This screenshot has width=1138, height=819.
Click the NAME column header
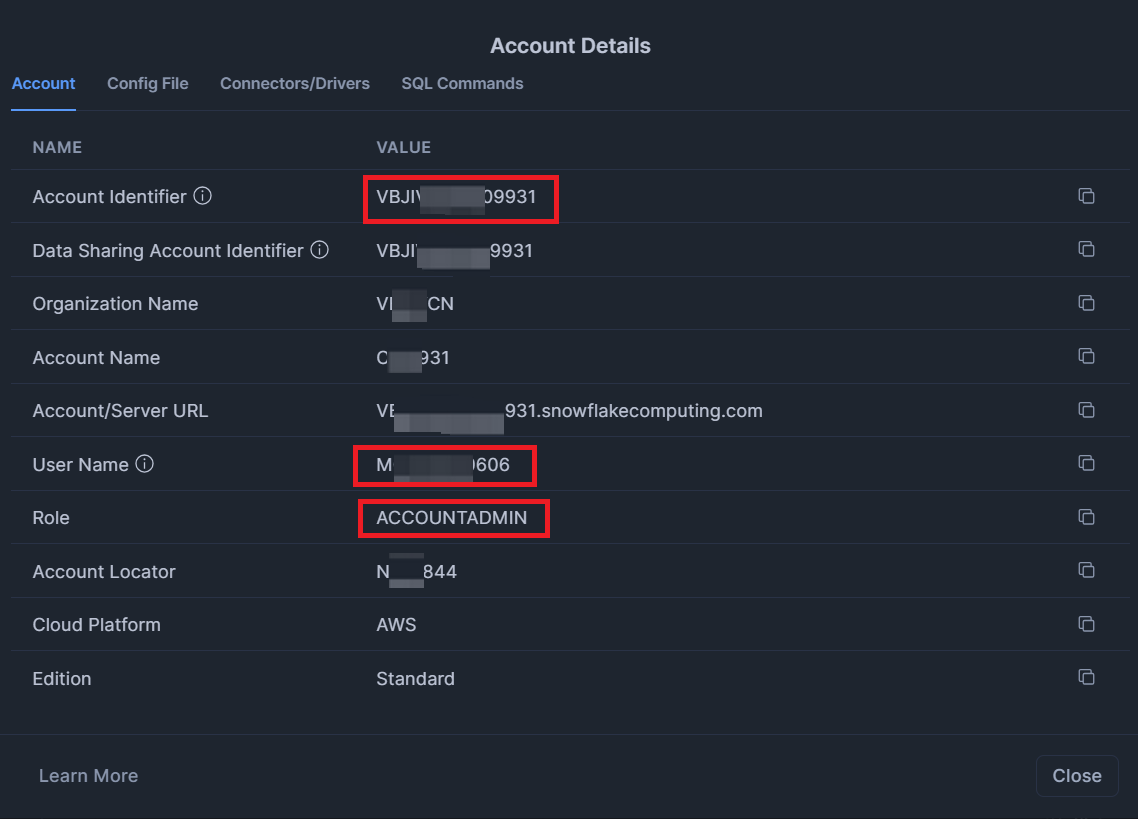57,147
